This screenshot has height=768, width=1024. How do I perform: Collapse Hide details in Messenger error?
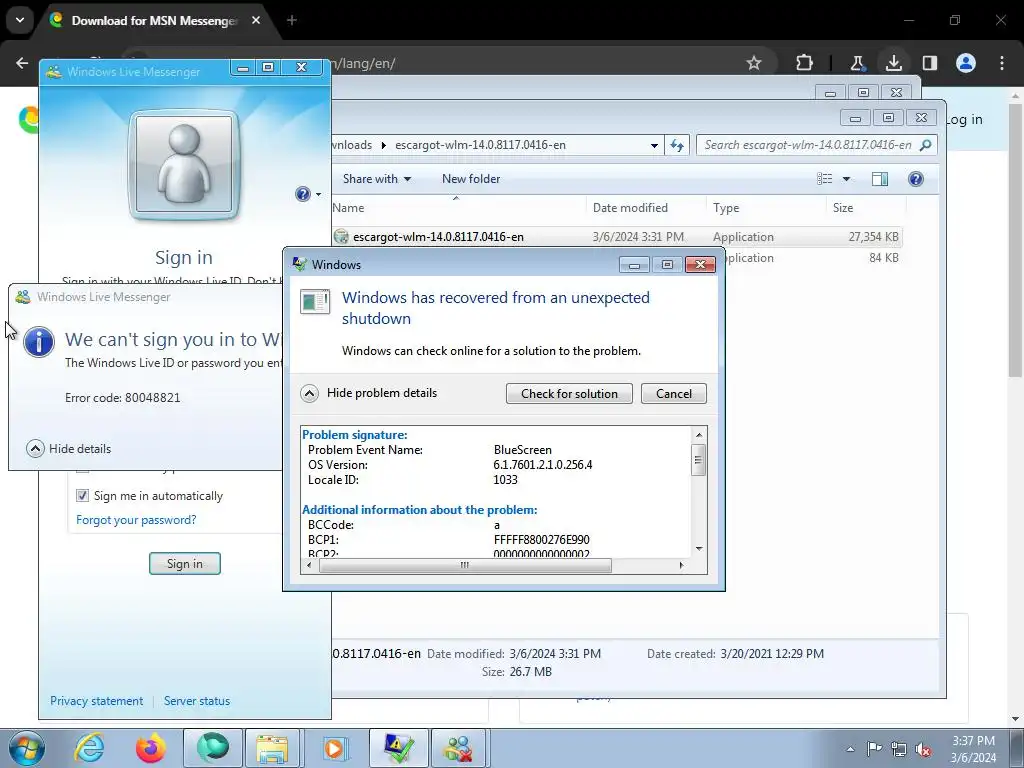pos(69,449)
